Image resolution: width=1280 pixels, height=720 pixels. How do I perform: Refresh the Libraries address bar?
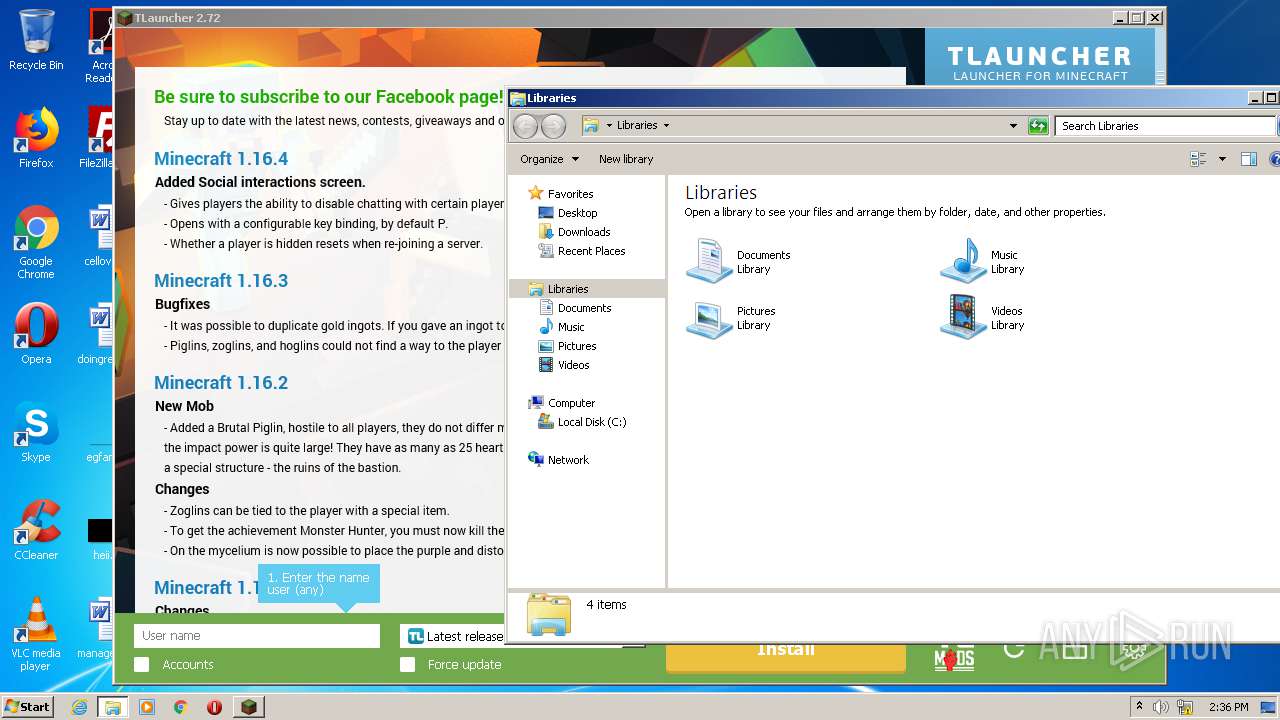click(1038, 126)
